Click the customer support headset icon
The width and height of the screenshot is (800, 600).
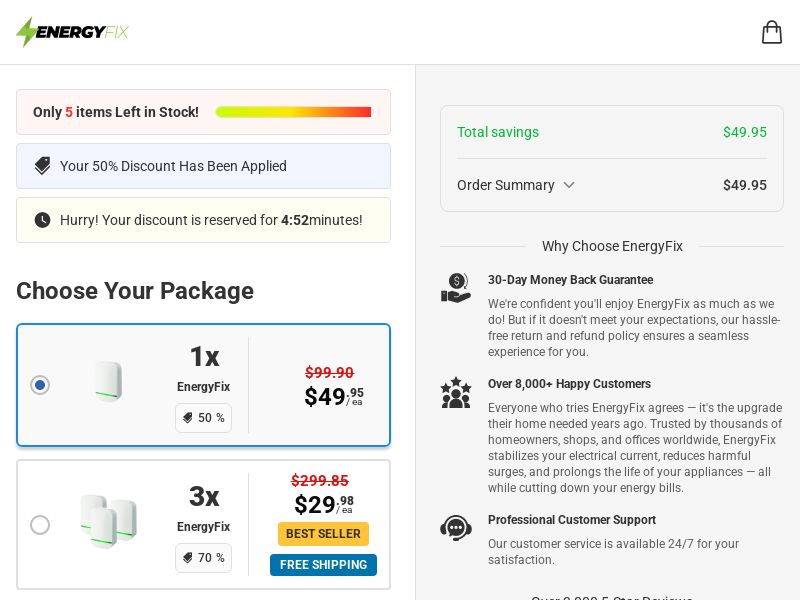coord(456,528)
